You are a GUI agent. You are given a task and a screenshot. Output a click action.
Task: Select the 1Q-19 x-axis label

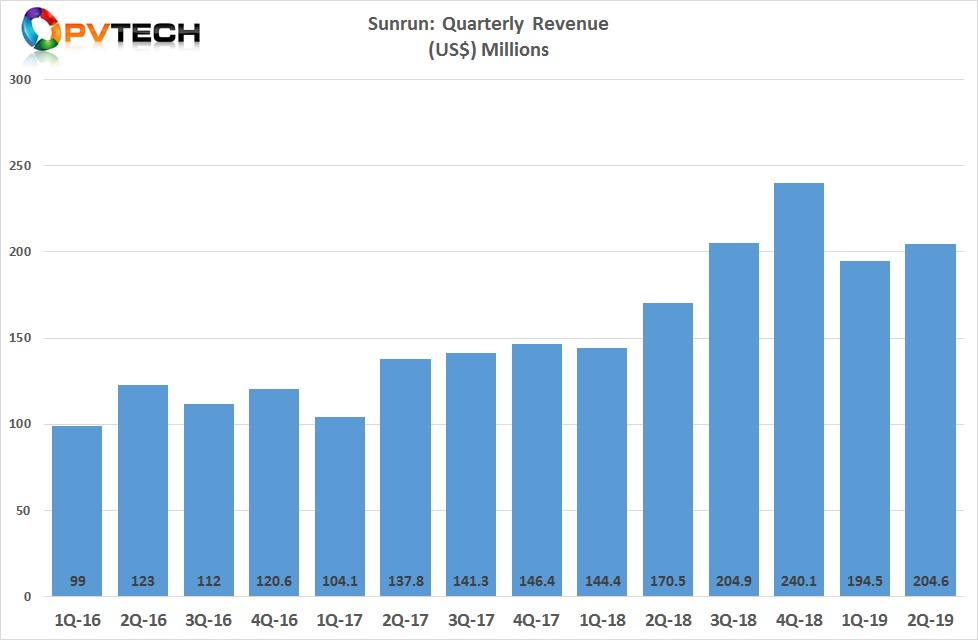[864, 620]
